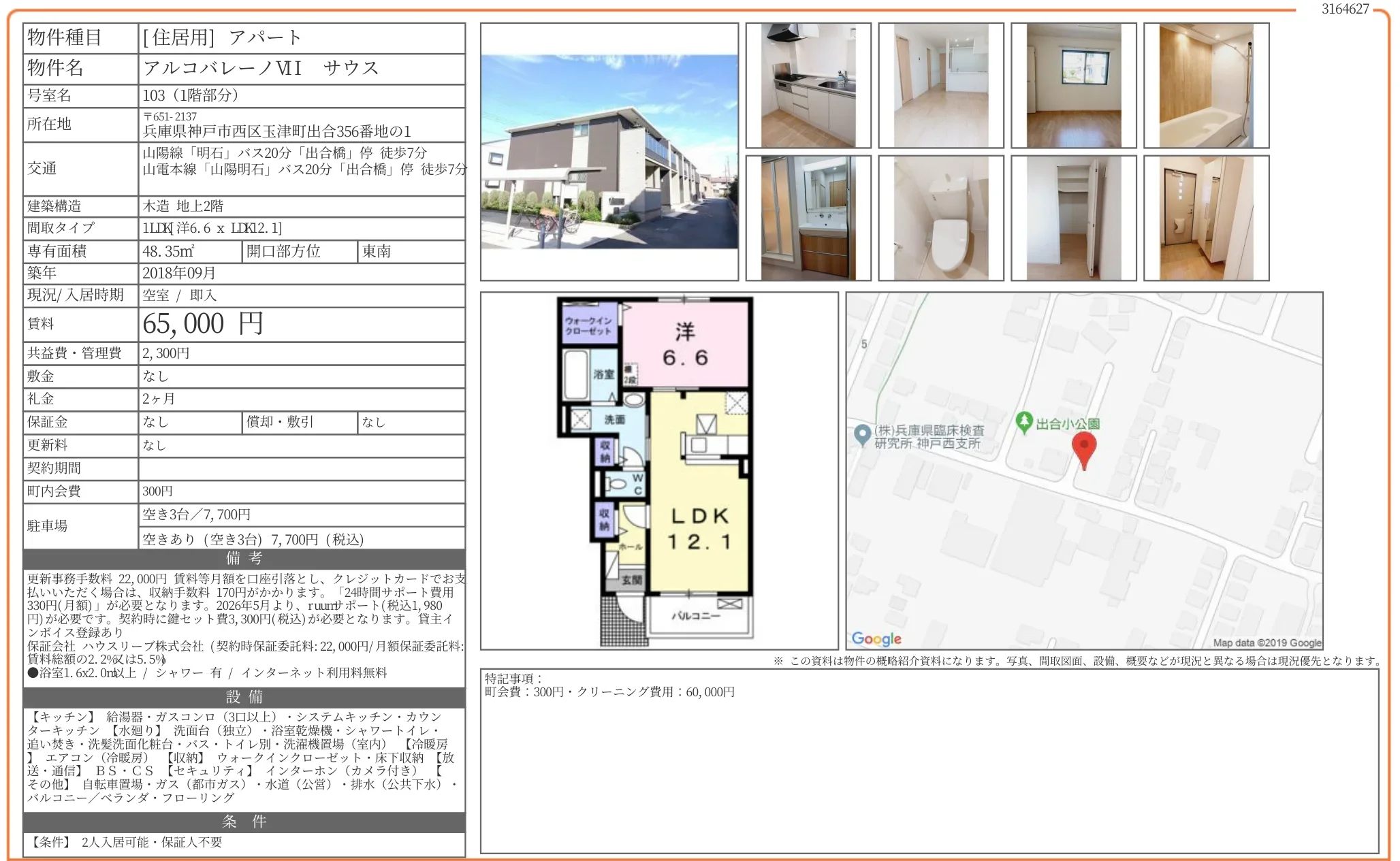Open the closet storage photo thumbnail

pos(1073,218)
